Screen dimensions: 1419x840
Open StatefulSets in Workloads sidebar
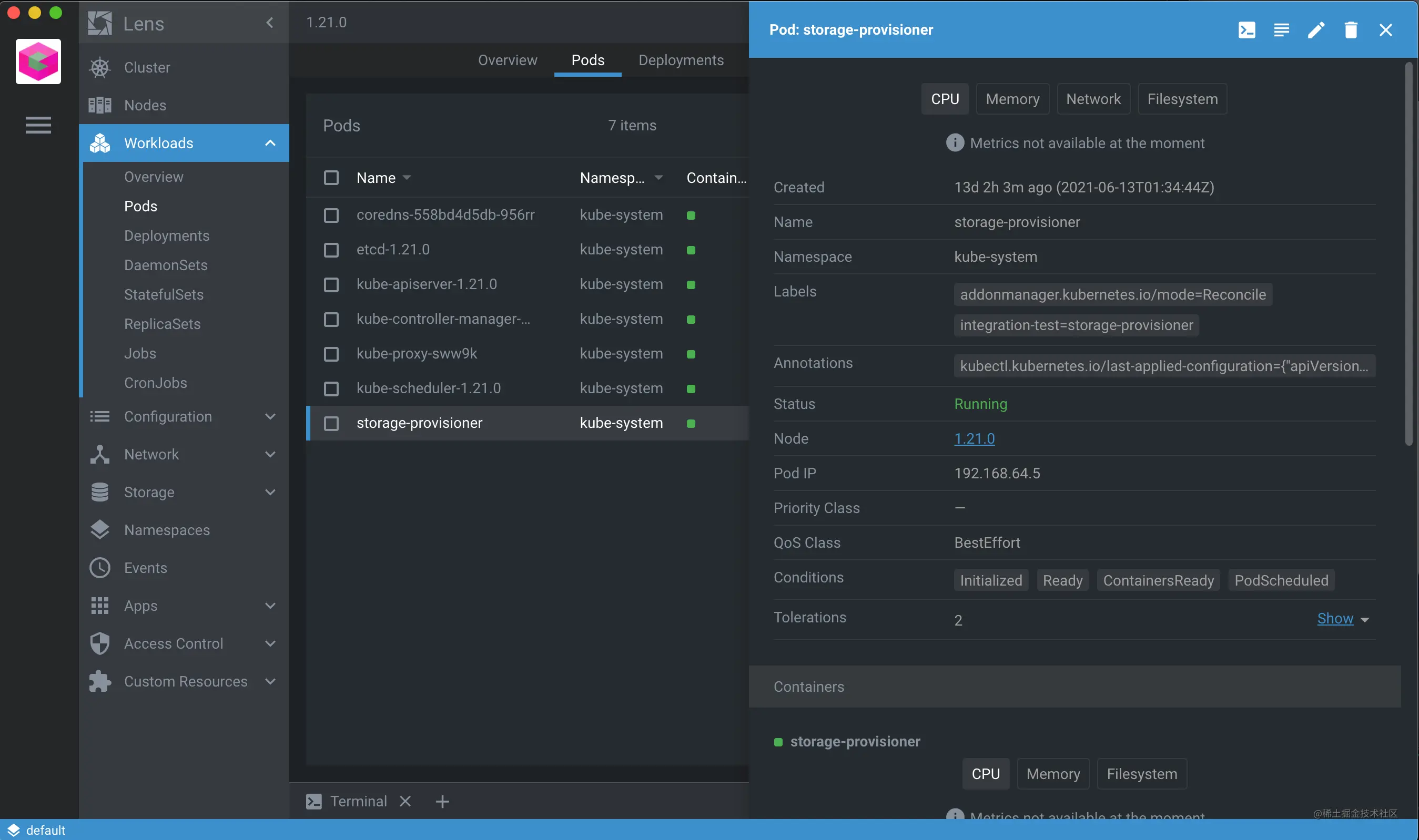(x=164, y=294)
